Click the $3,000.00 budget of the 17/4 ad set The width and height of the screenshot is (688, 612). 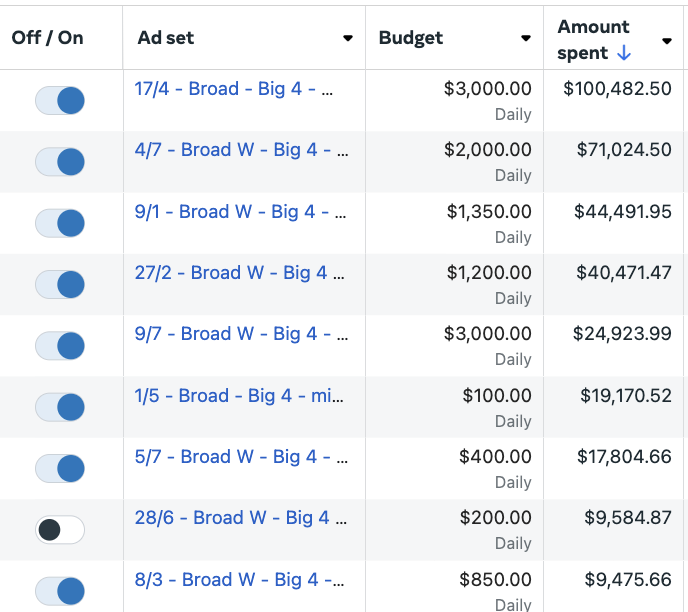[487, 89]
